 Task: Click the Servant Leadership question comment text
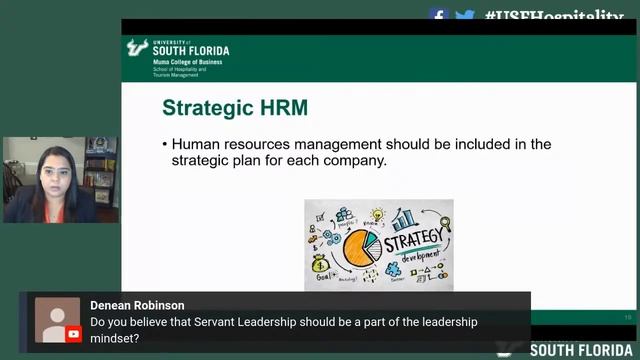tap(284, 330)
